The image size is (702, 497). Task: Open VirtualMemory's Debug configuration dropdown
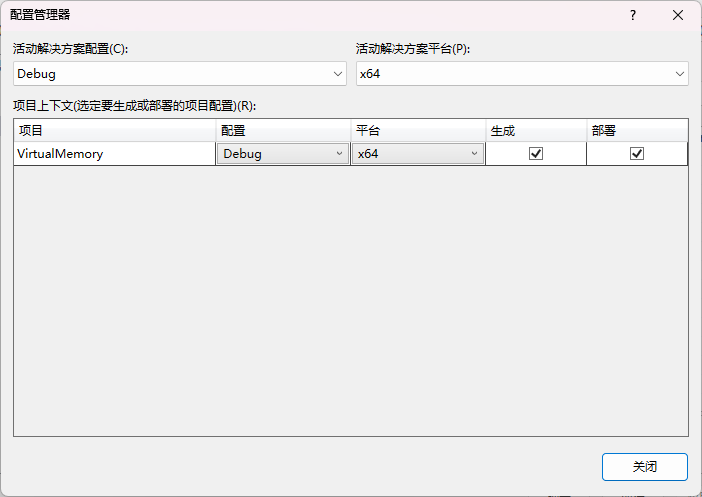tap(340, 154)
